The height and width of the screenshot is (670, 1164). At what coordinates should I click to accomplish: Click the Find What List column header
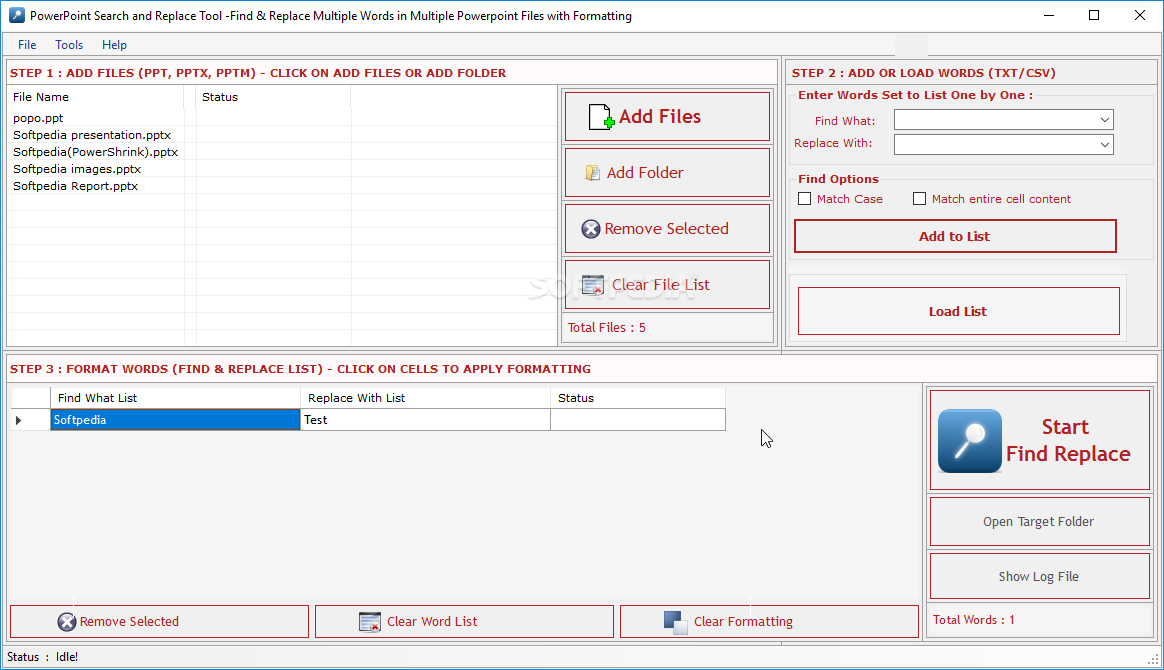click(x=175, y=398)
